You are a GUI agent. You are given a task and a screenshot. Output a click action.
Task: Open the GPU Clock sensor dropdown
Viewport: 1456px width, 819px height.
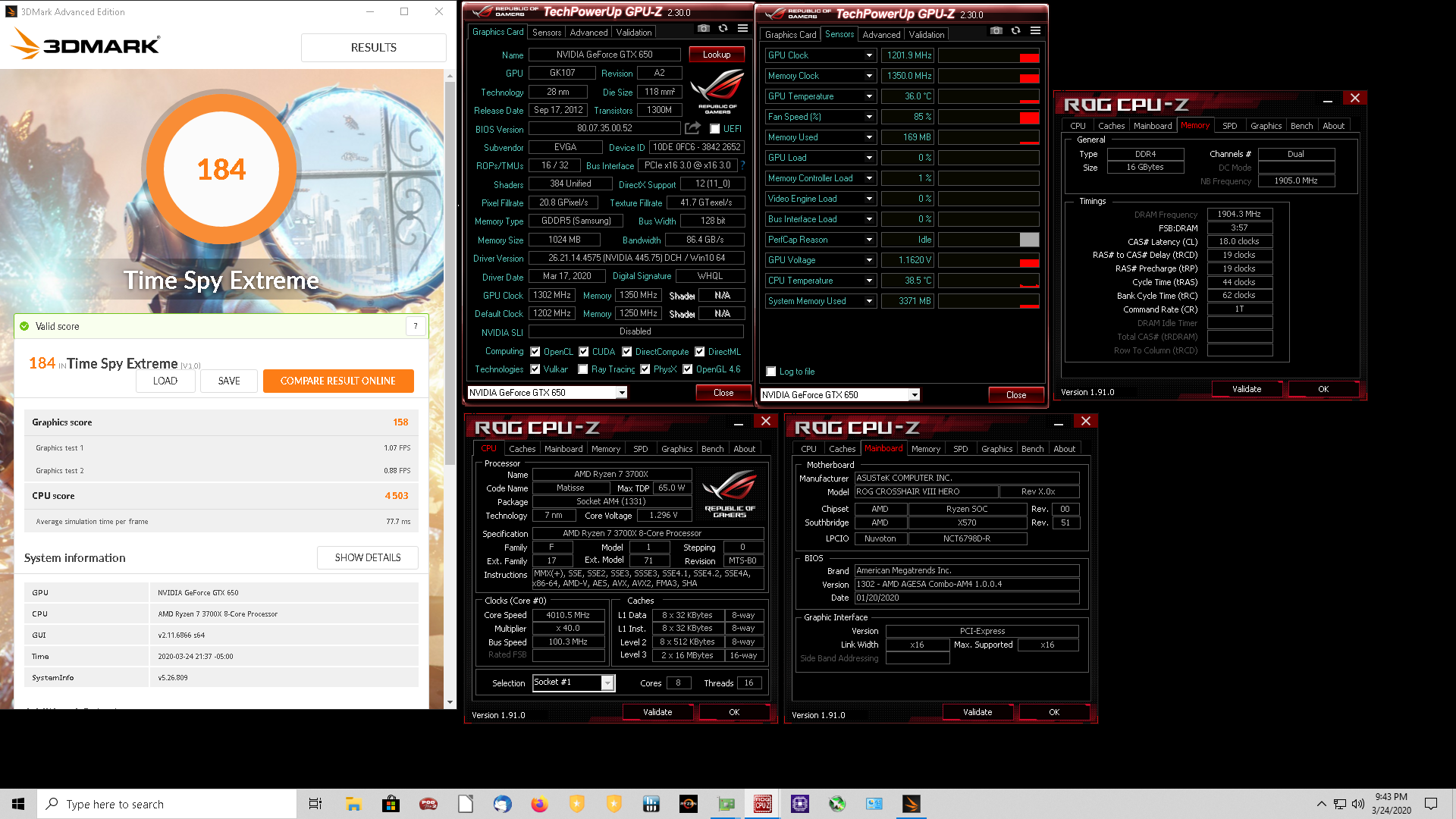point(869,55)
